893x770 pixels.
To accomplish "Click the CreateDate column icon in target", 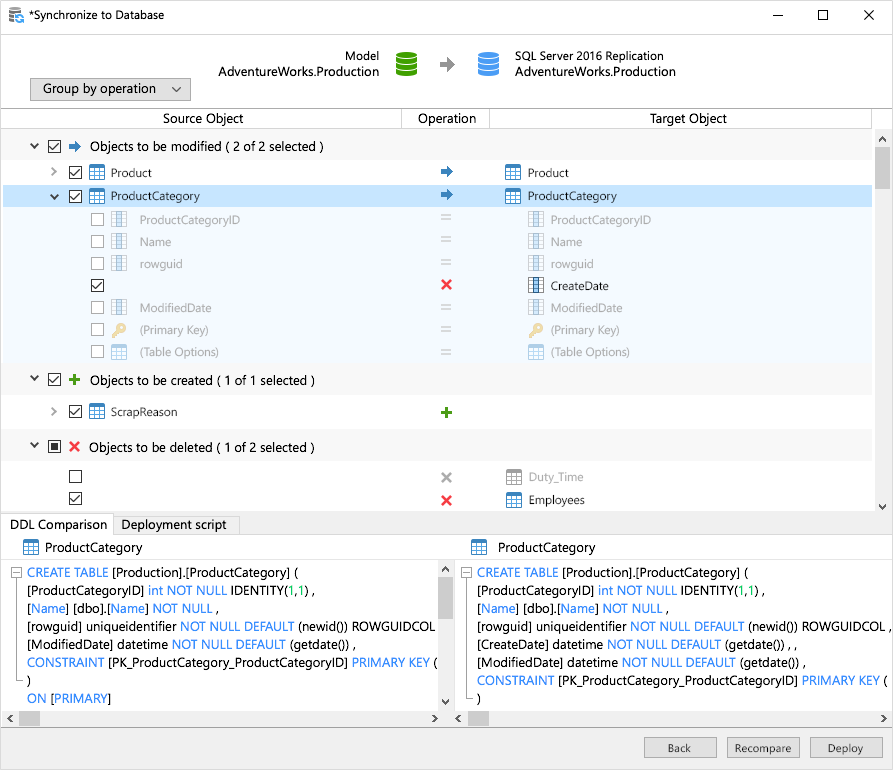I will (536, 286).
